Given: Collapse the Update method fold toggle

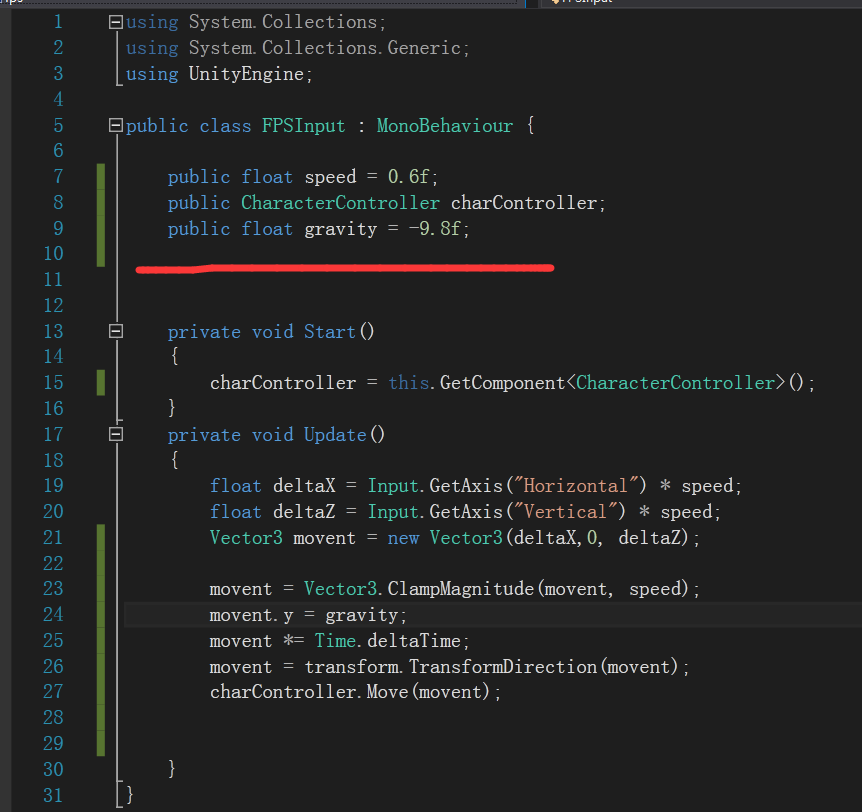Looking at the screenshot, I should pos(115,434).
